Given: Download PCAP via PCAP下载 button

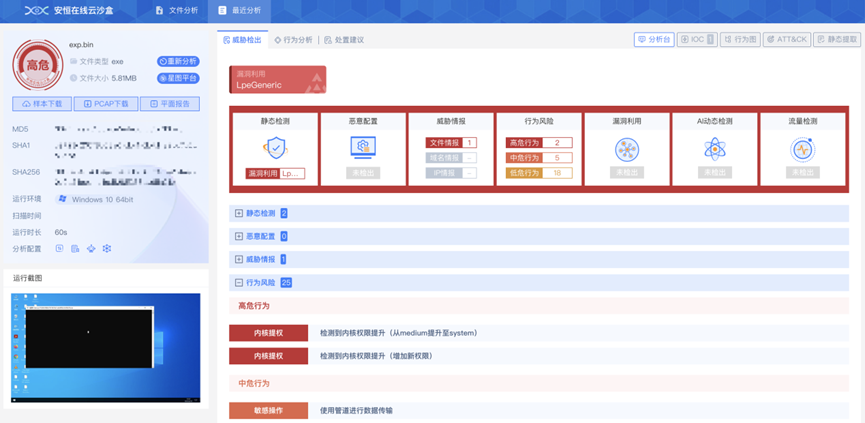Looking at the screenshot, I should point(106,104).
